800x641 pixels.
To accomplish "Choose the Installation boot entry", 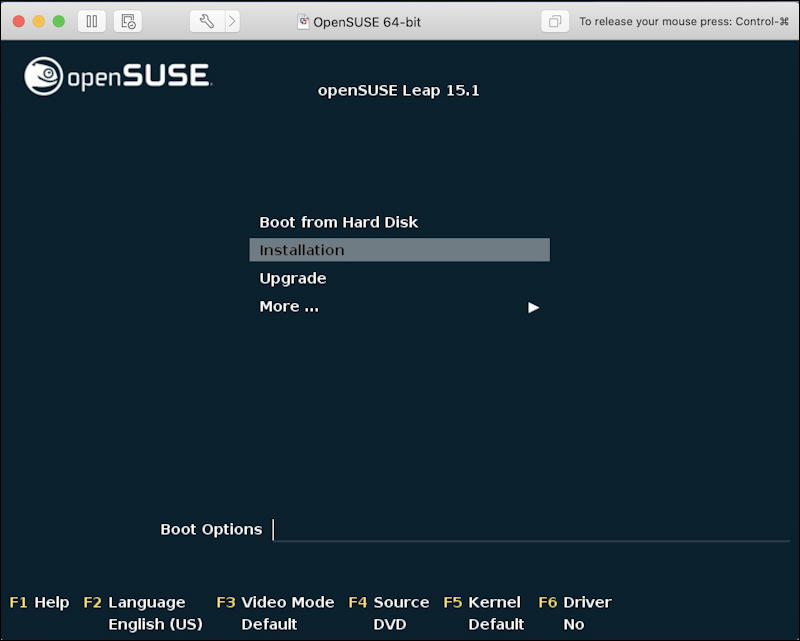I will (x=399, y=250).
